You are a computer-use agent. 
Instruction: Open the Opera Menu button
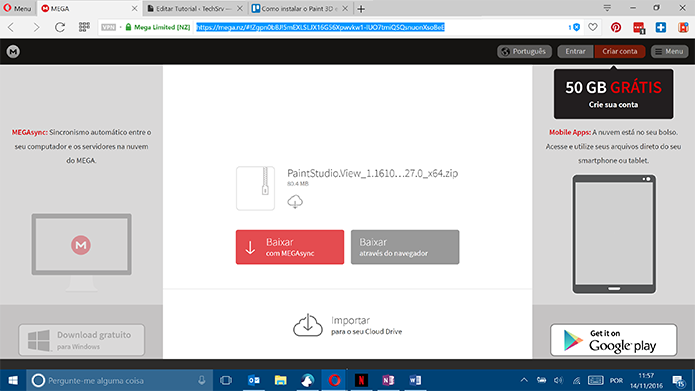pos(17,8)
